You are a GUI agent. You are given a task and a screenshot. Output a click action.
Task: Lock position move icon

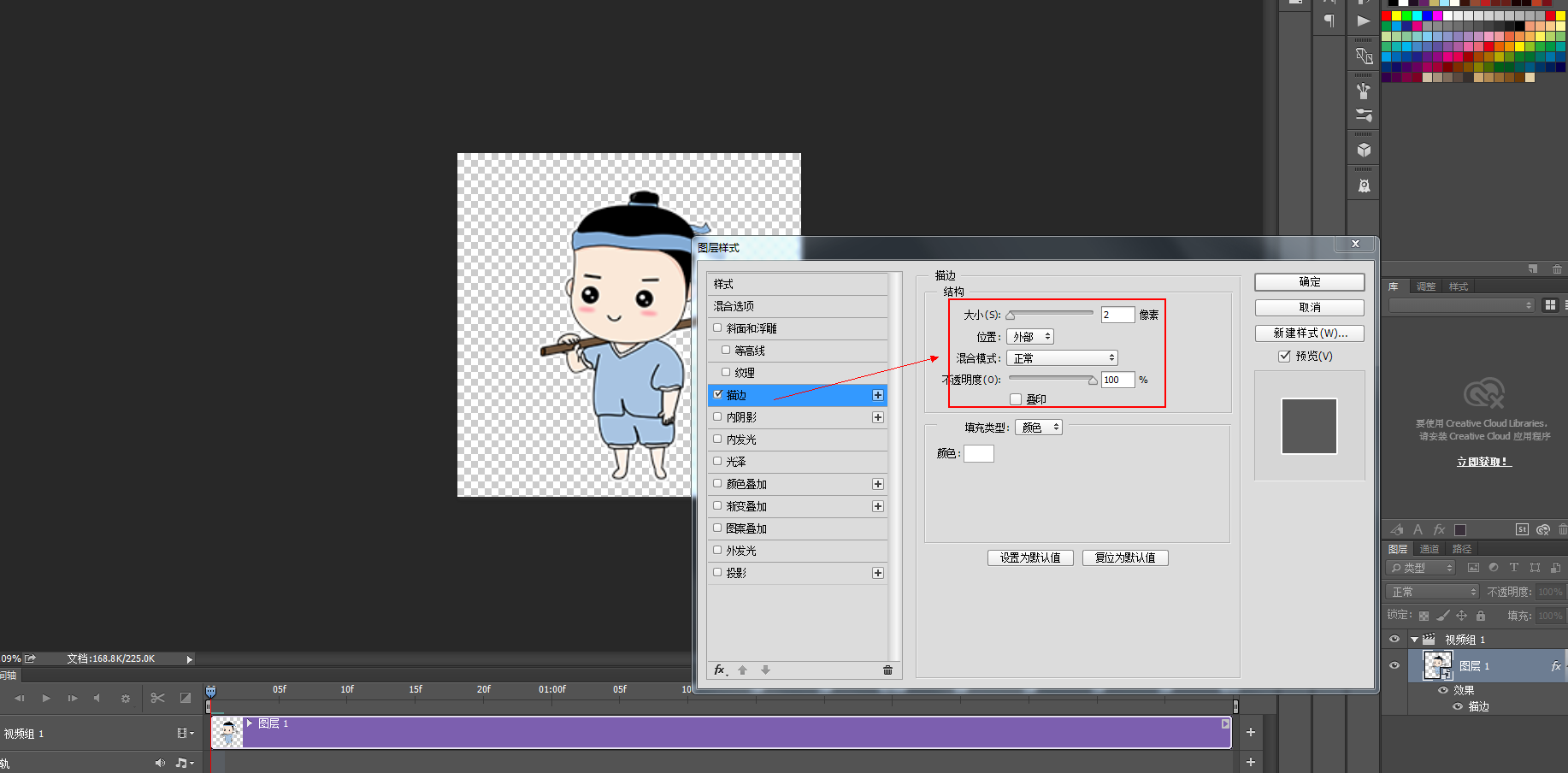click(x=1462, y=616)
